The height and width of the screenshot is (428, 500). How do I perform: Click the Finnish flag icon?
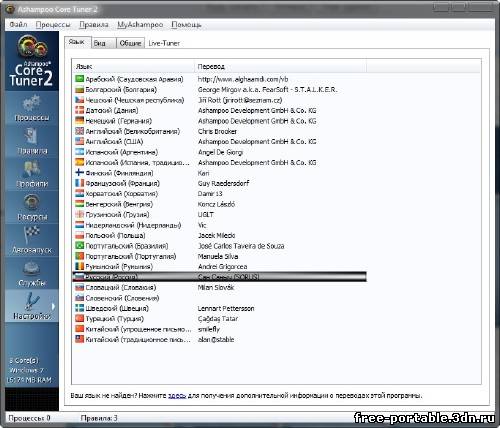pyautogui.click(x=79, y=173)
